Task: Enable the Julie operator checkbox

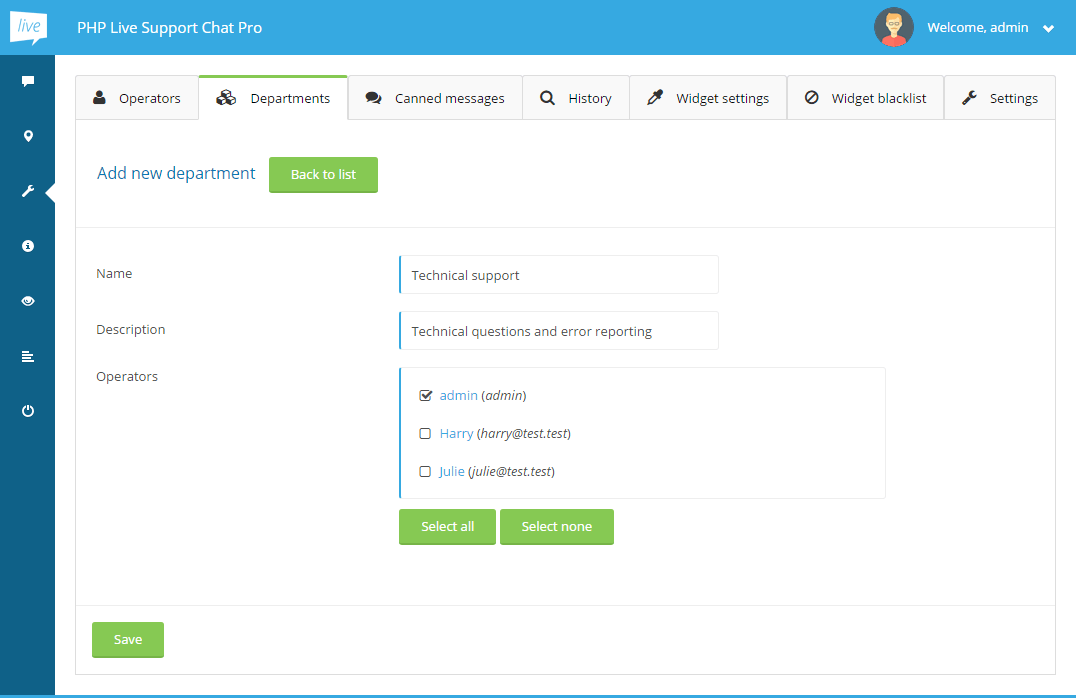Action: click(425, 472)
